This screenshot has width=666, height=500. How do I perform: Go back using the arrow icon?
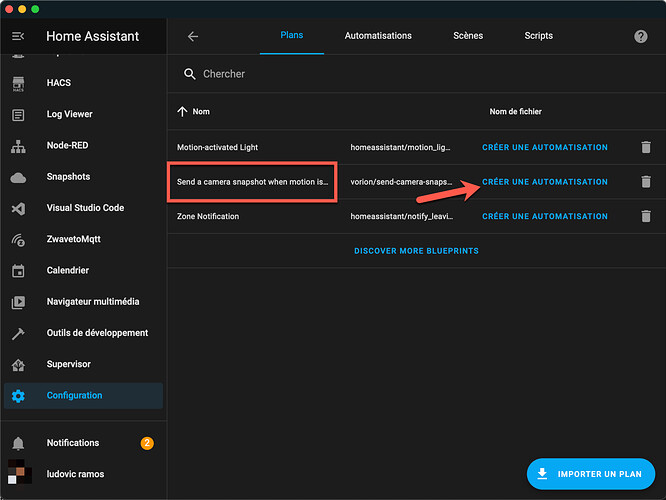click(x=193, y=37)
